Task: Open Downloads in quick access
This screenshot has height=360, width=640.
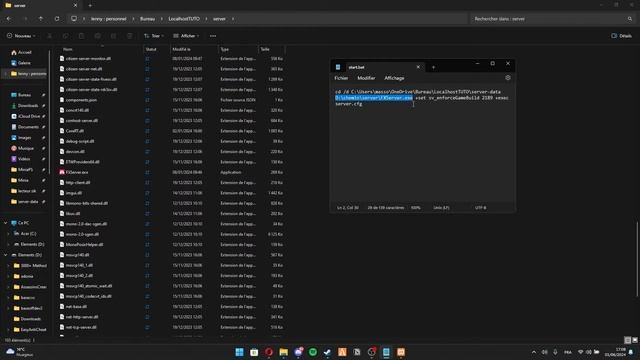Action: 28,105
